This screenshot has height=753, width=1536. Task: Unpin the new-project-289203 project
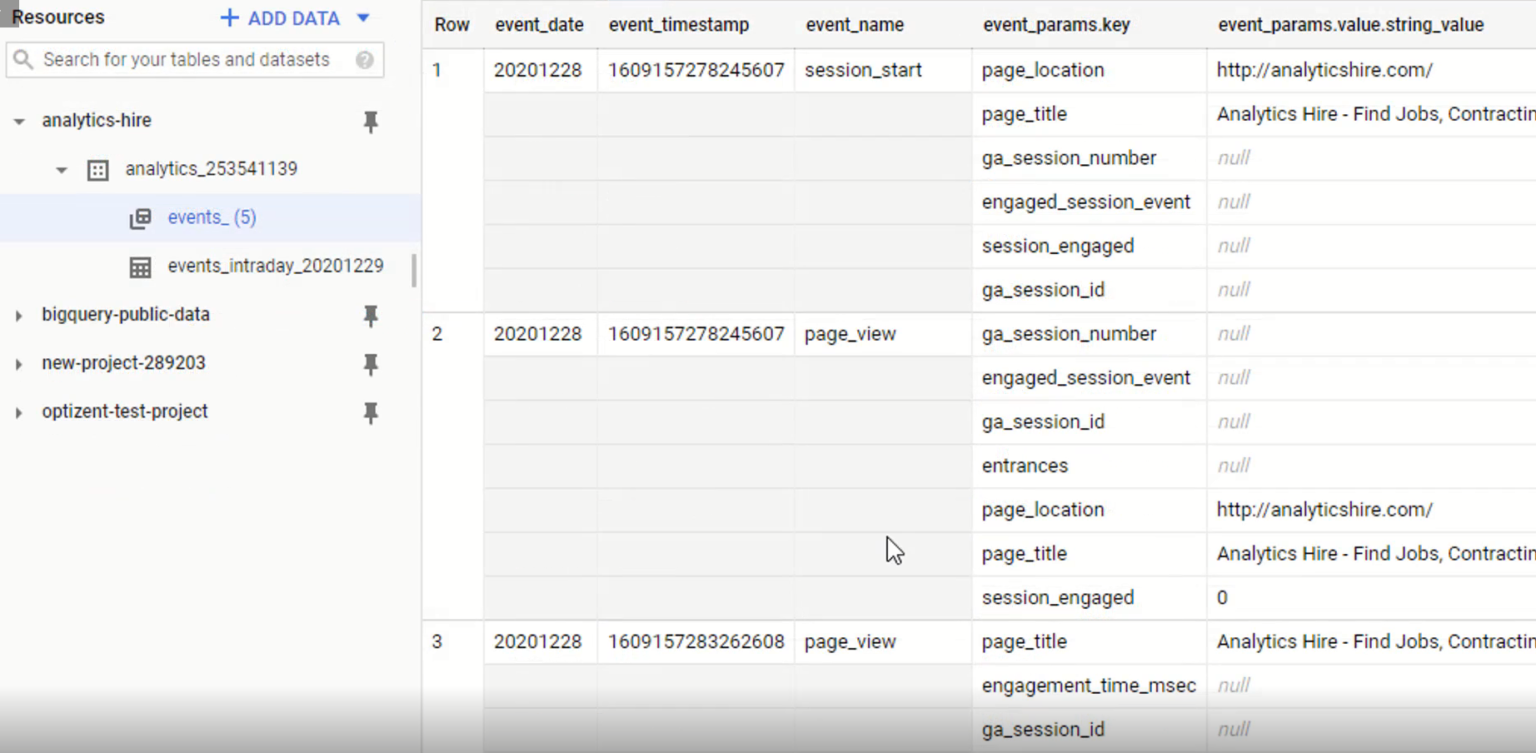pyautogui.click(x=371, y=364)
